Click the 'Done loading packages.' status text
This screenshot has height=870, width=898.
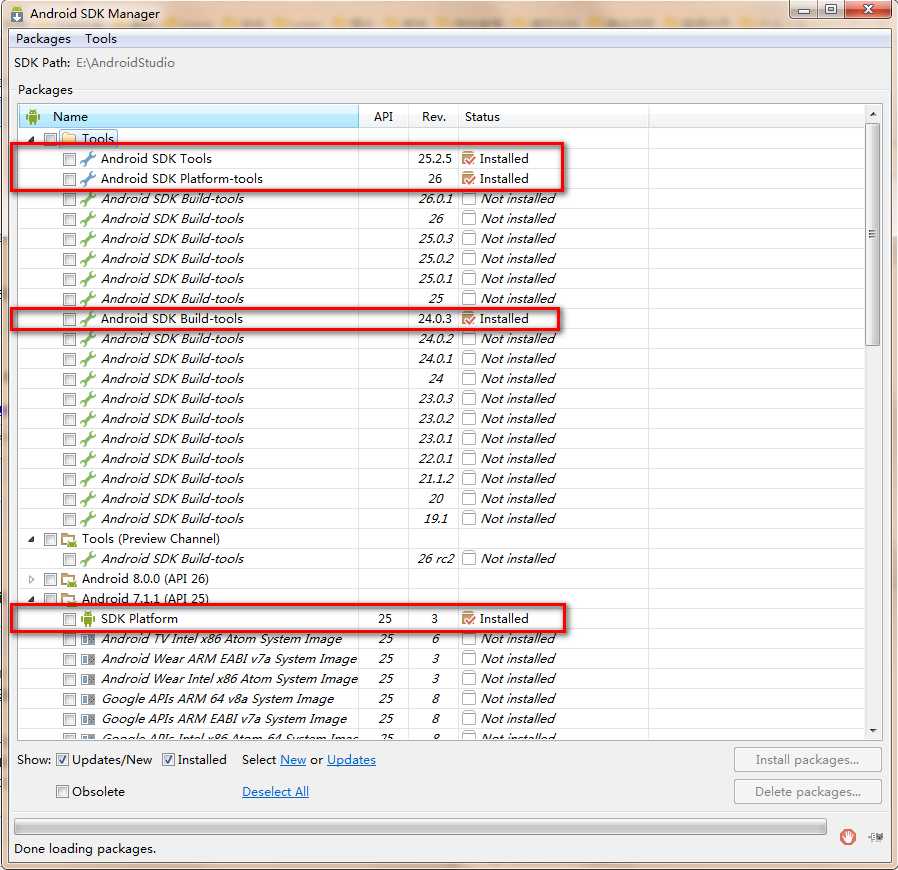(x=85, y=849)
